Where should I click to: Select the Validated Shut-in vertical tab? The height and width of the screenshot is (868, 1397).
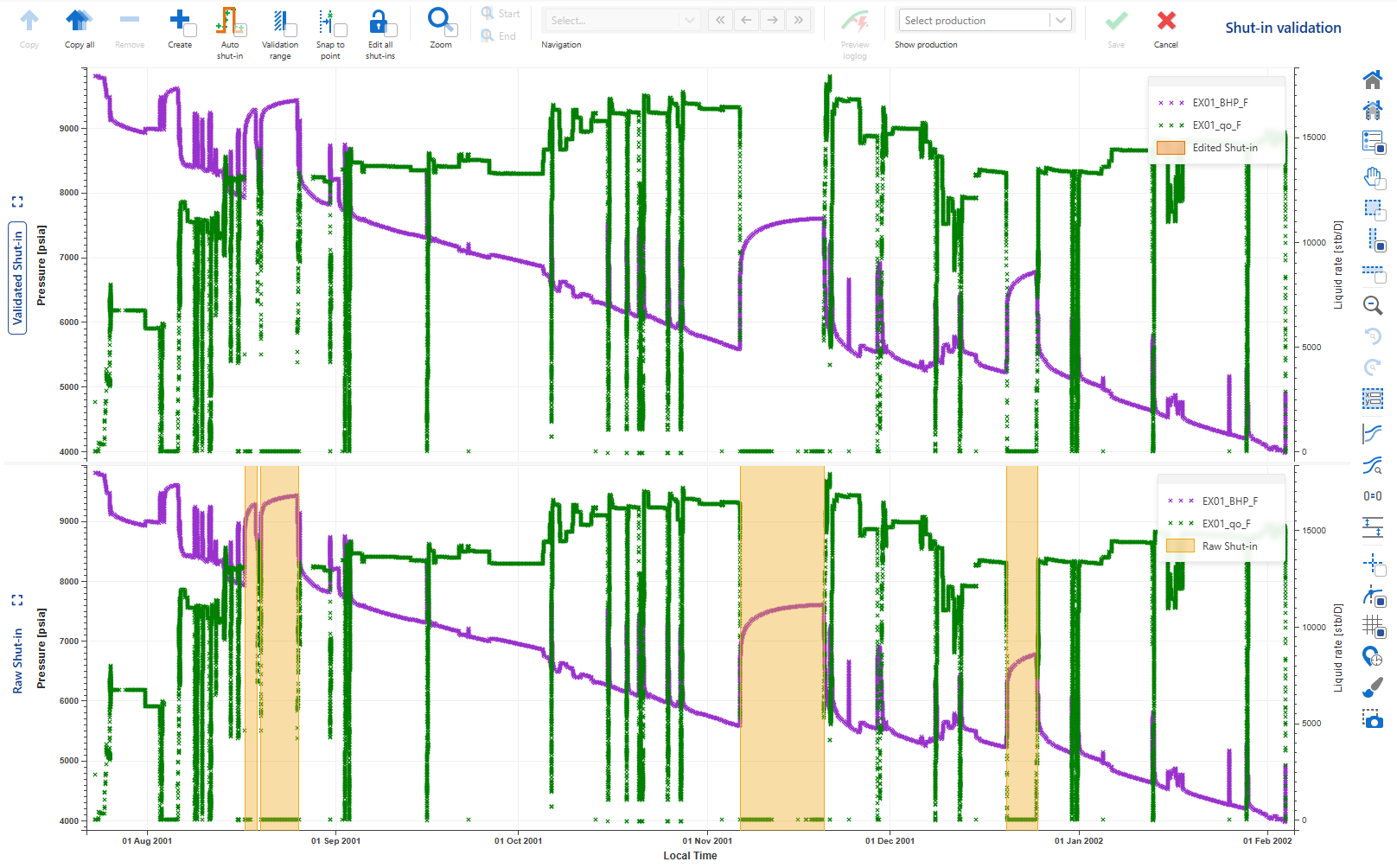[x=17, y=278]
